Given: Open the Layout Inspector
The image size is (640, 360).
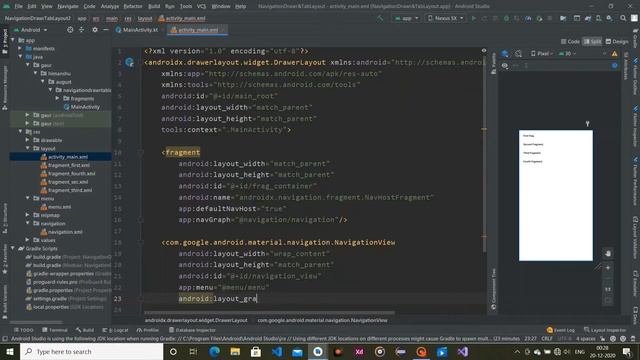Looking at the screenshot, I should pyautogui.click(x=605, y=330).
